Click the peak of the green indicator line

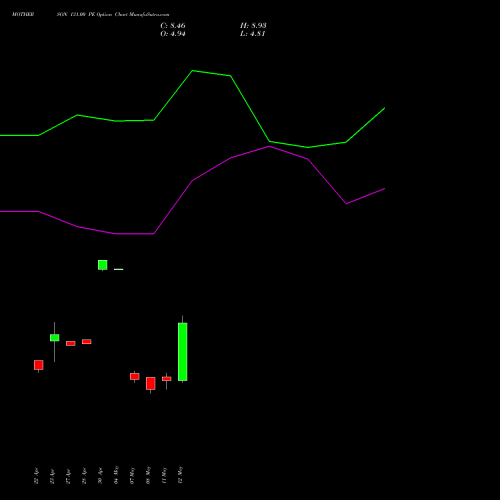193,71
